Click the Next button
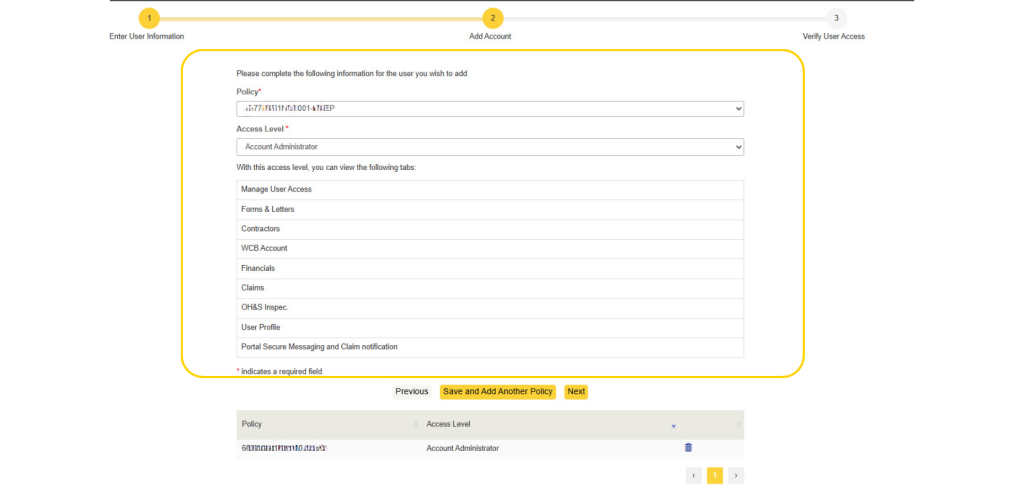This screenshot has width=1024, height=488. pyautogui.click(x=576, y=392)
